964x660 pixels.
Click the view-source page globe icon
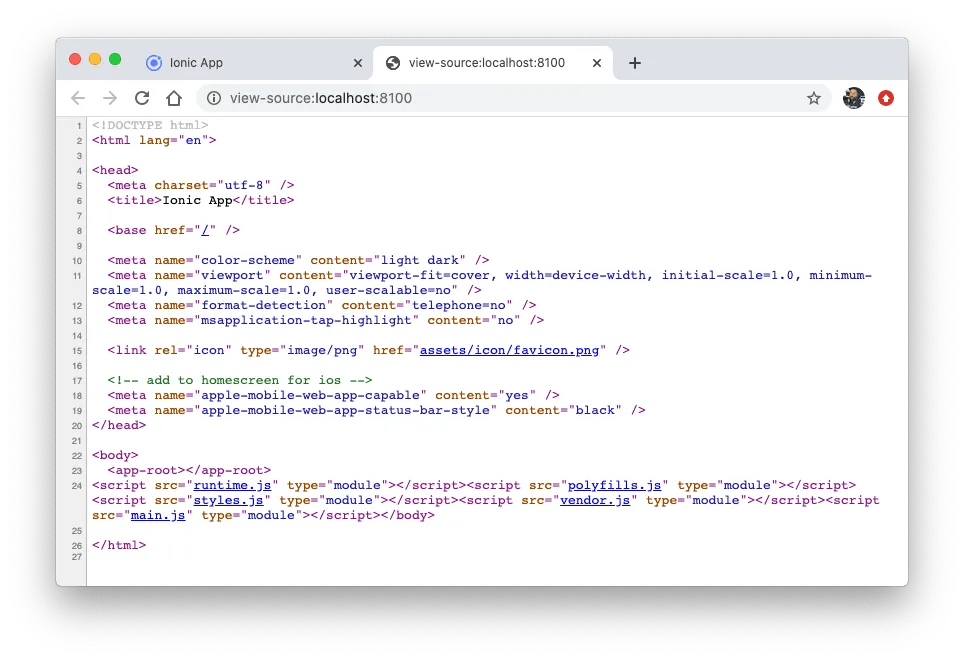394,62
